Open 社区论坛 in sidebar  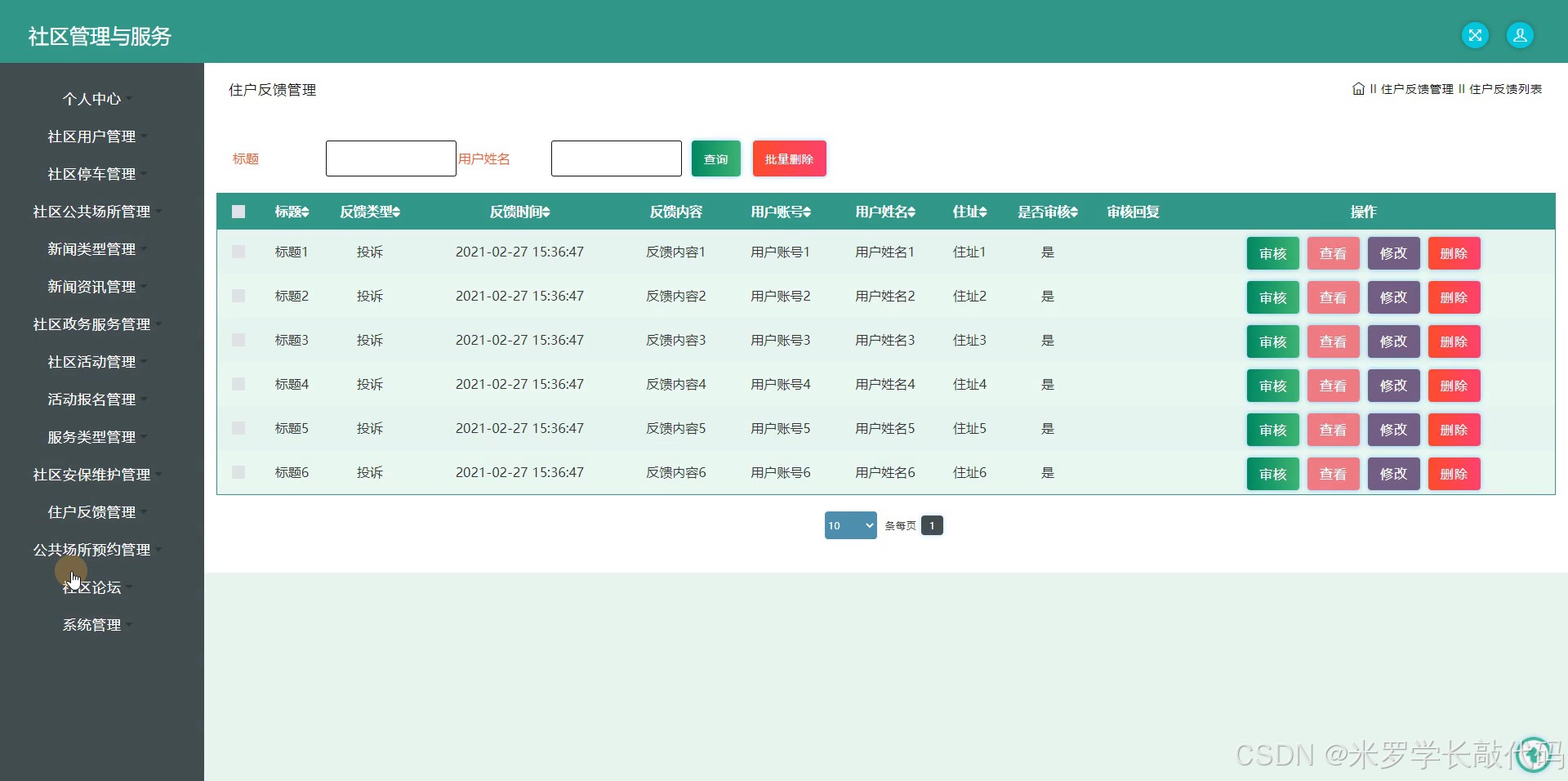tap(97, 587)
